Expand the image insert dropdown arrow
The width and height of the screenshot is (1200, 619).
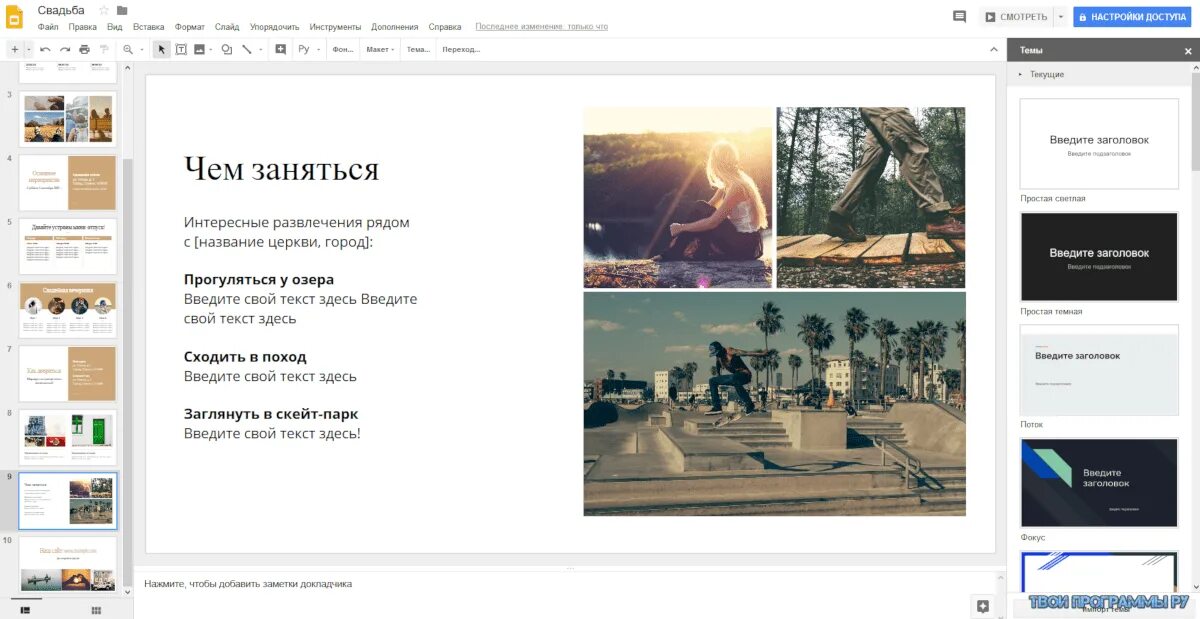click(x=213, y=49)
